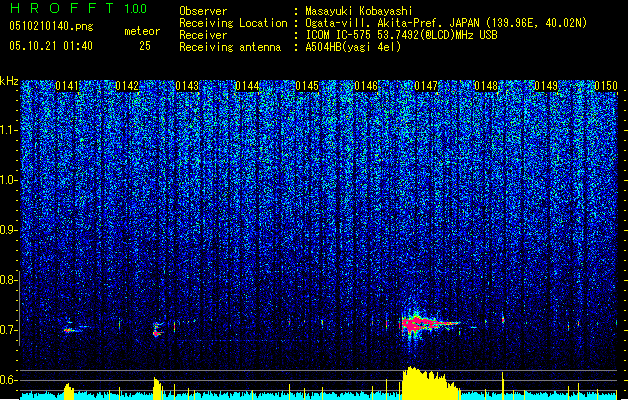
Task: Click the yellow power peak below 0141
Action: tap(69, 392)
